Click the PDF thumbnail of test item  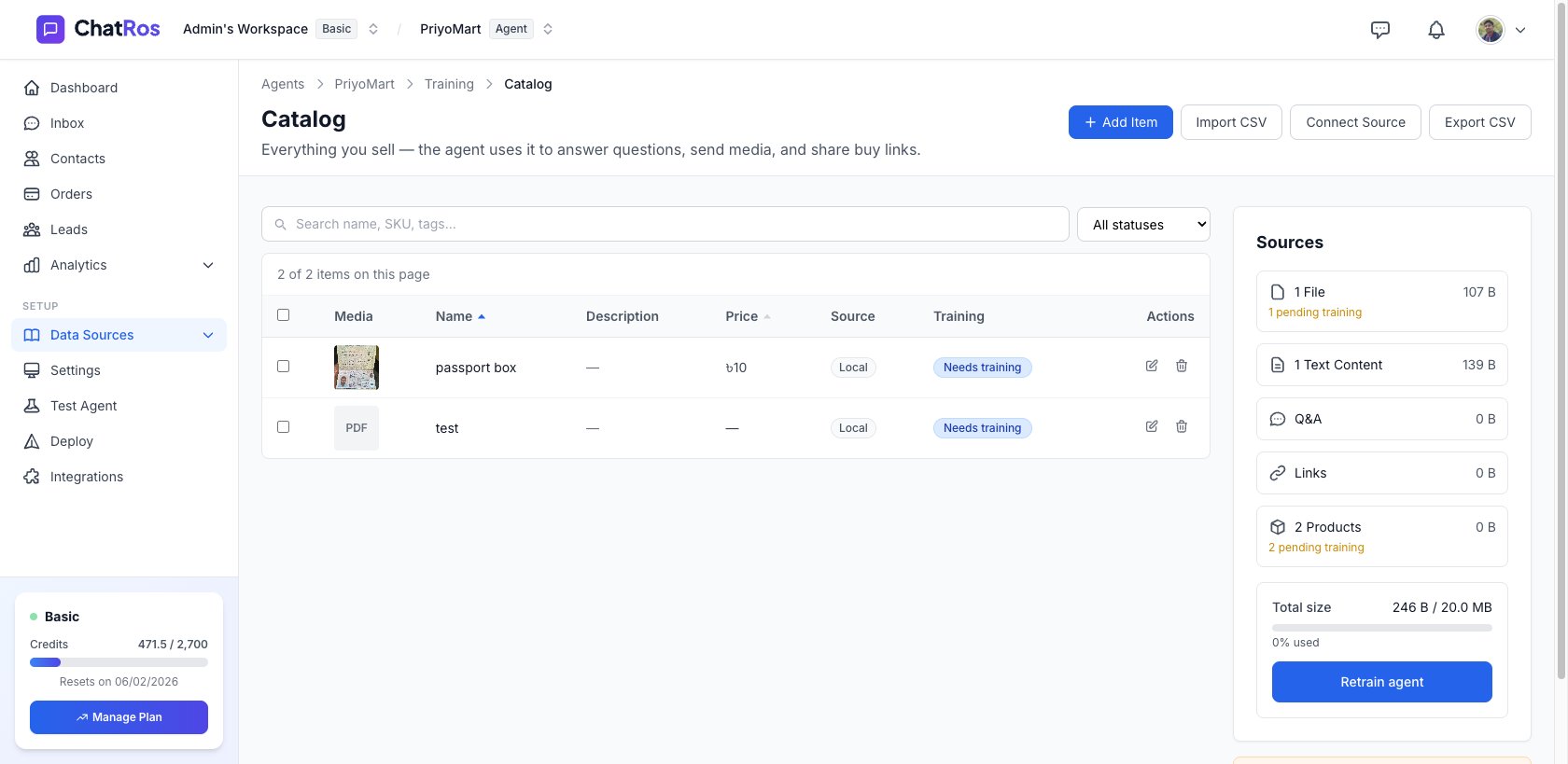(357, 428)
